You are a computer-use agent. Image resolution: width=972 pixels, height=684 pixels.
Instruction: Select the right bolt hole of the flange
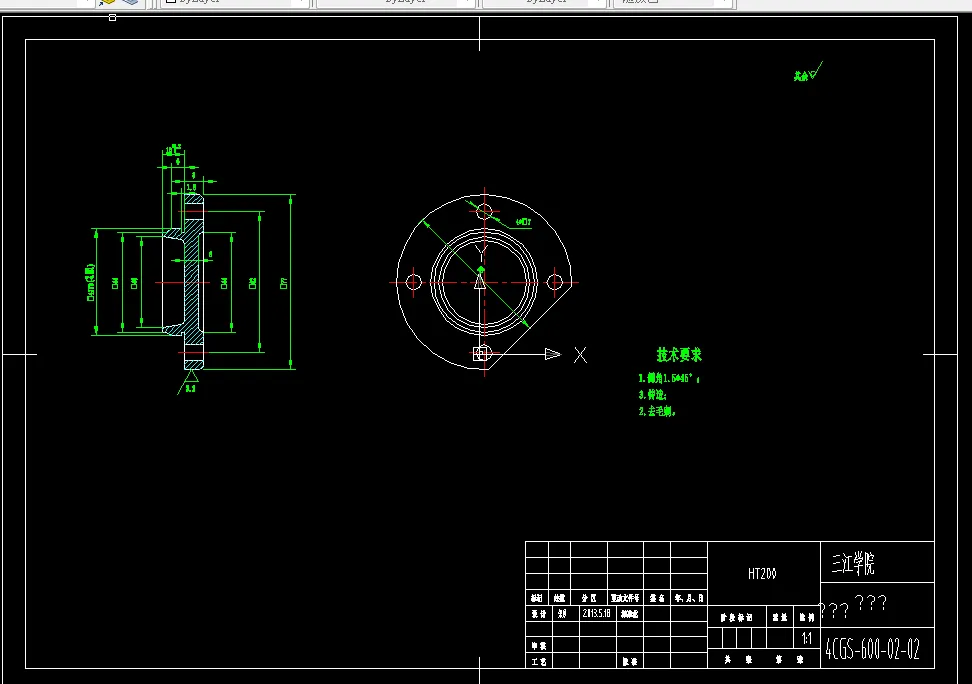[555, 282]
